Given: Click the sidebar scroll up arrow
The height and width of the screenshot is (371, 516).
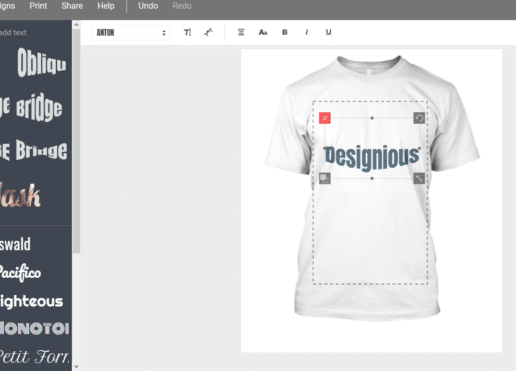Looking at the screenshot, I should [x=76, y=25].
